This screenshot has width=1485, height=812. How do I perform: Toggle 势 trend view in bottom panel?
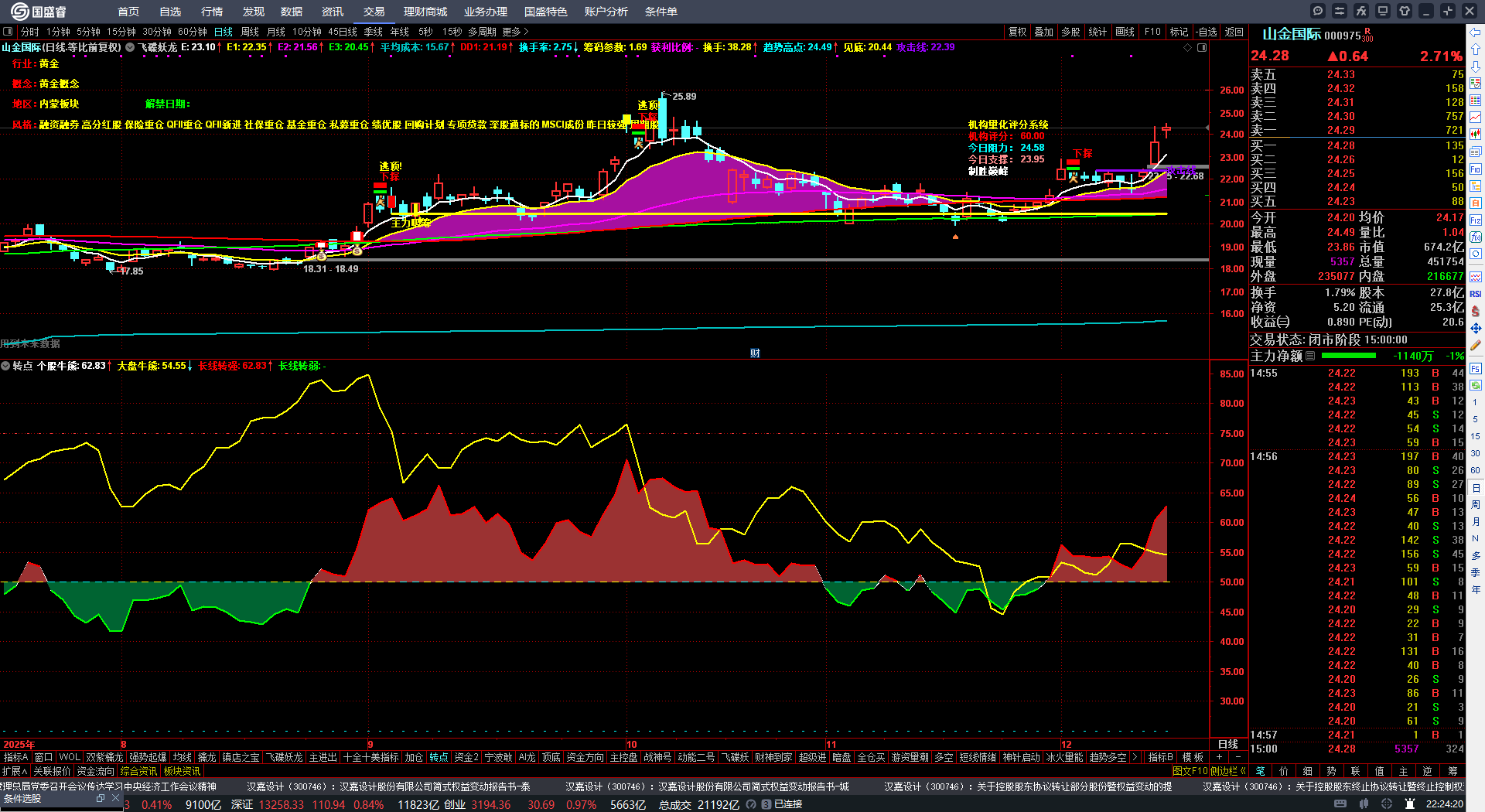1331,771
